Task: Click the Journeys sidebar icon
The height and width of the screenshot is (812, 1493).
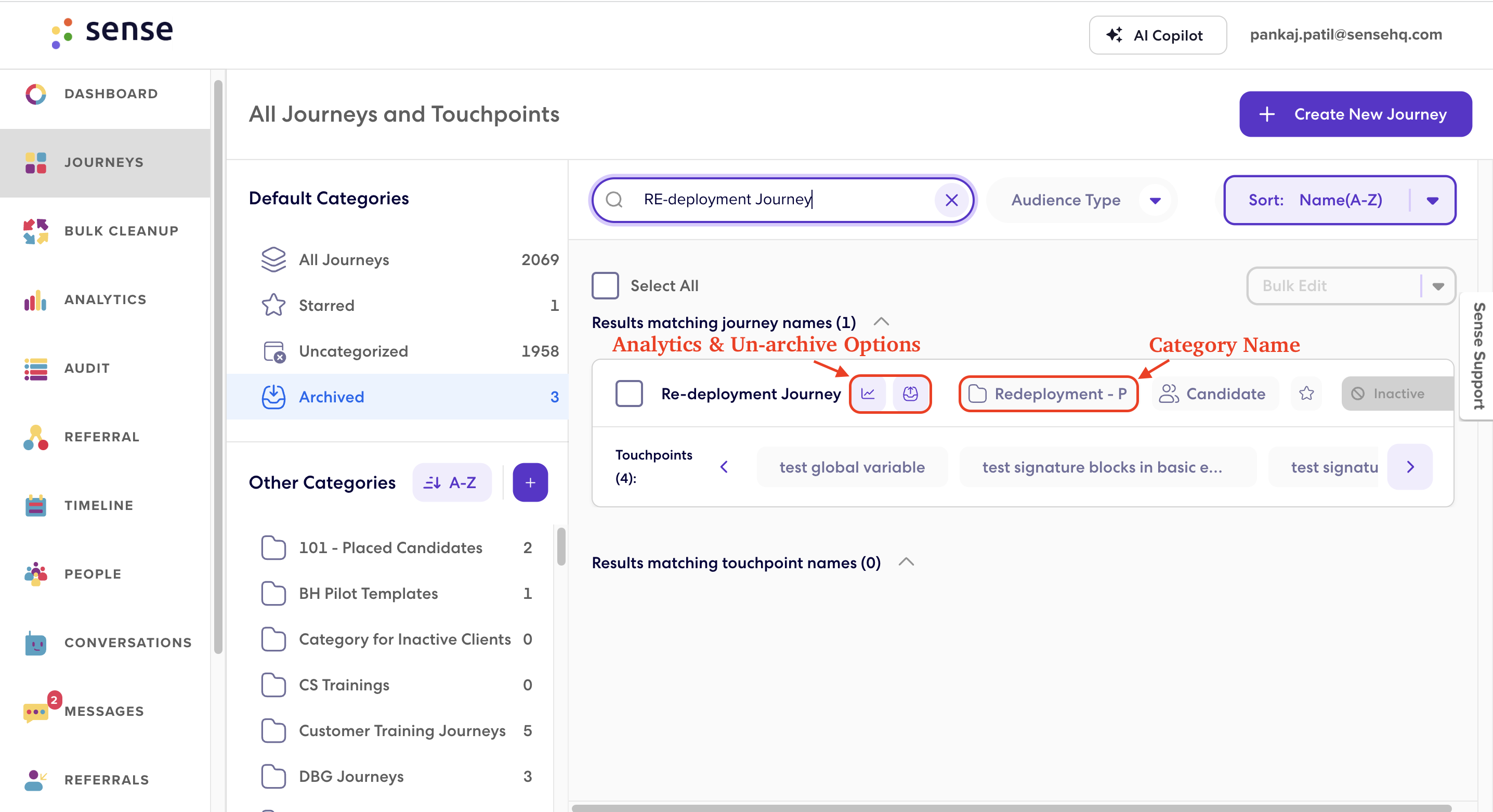Action: (35, 163)
